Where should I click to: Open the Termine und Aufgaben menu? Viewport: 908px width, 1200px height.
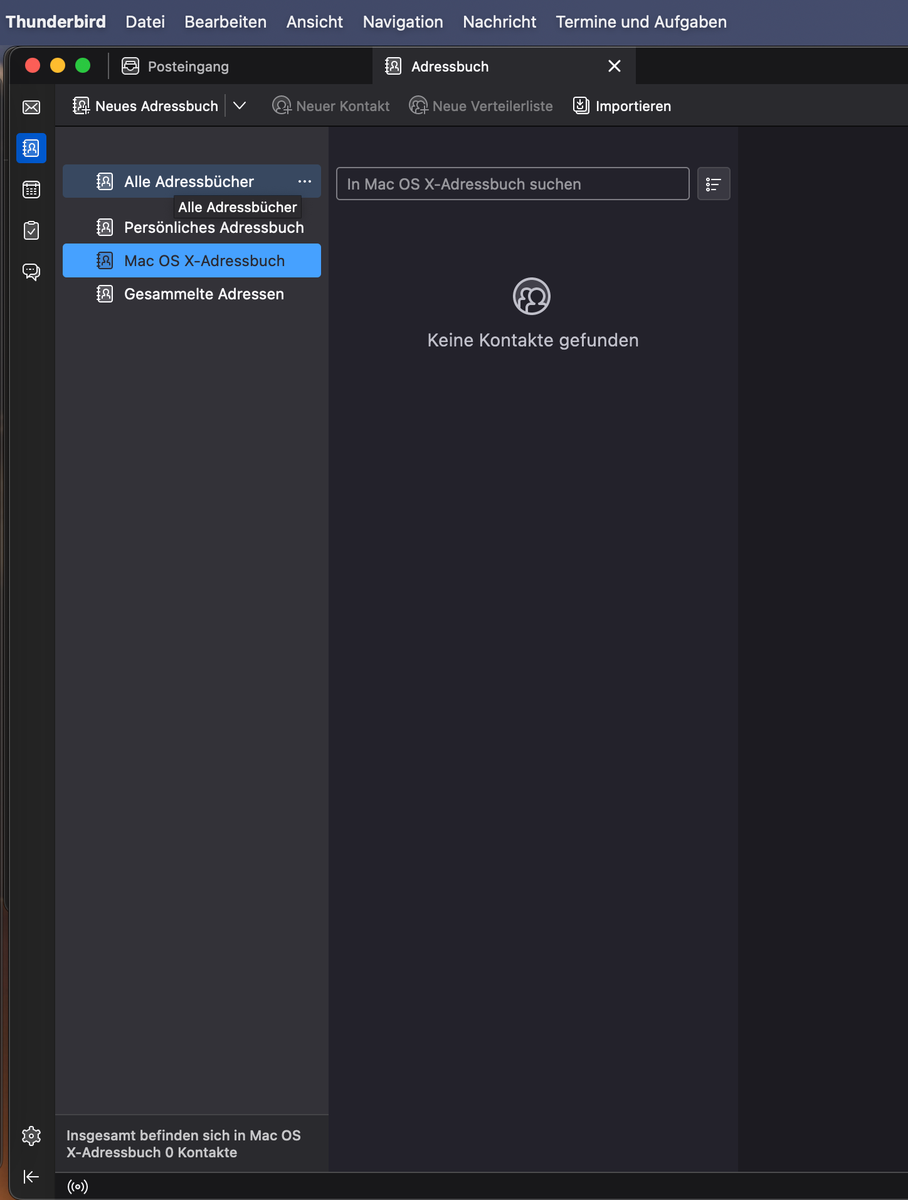tap(641, 21)
